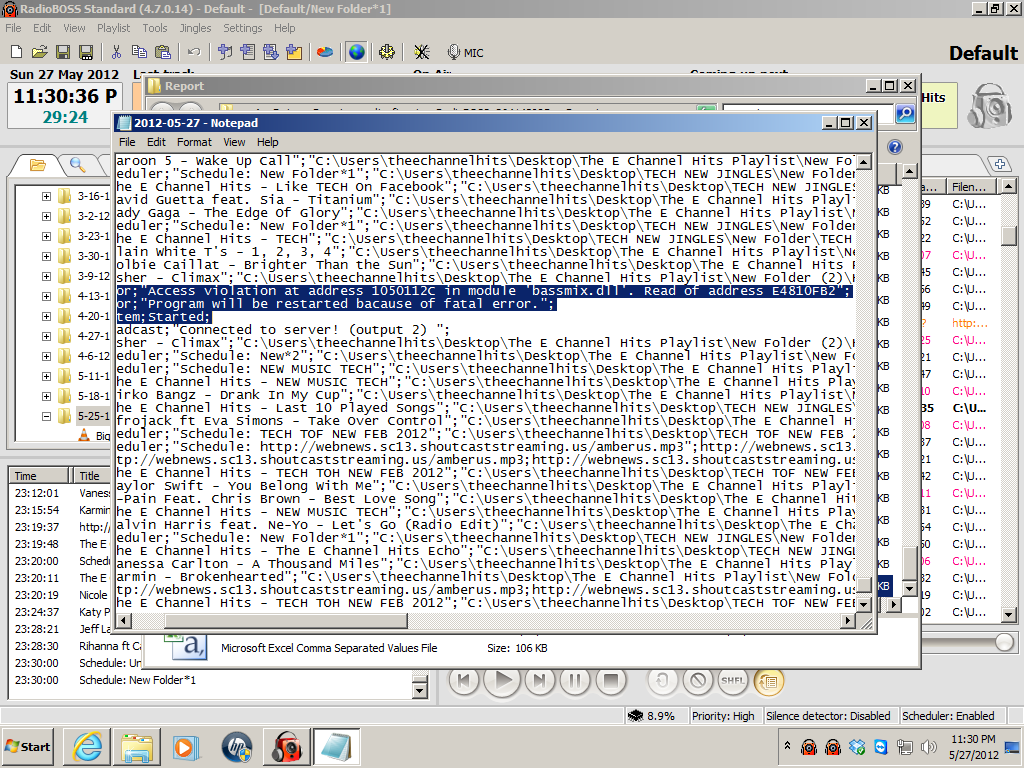
Task: Open the Windows Start button
Action: coord(27,746)
